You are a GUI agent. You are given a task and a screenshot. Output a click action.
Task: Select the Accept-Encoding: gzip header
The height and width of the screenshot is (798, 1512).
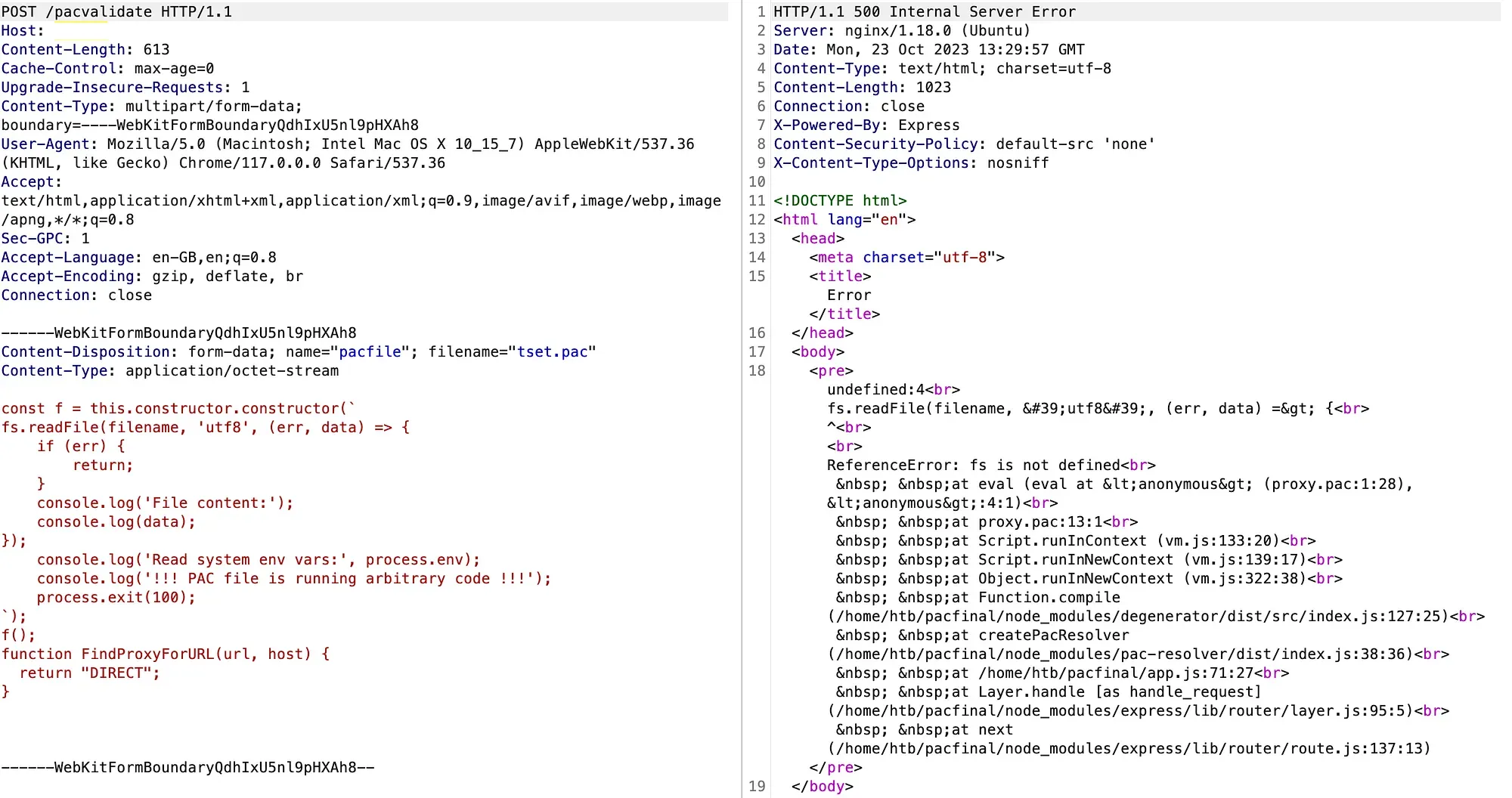(x=151, y=276)
